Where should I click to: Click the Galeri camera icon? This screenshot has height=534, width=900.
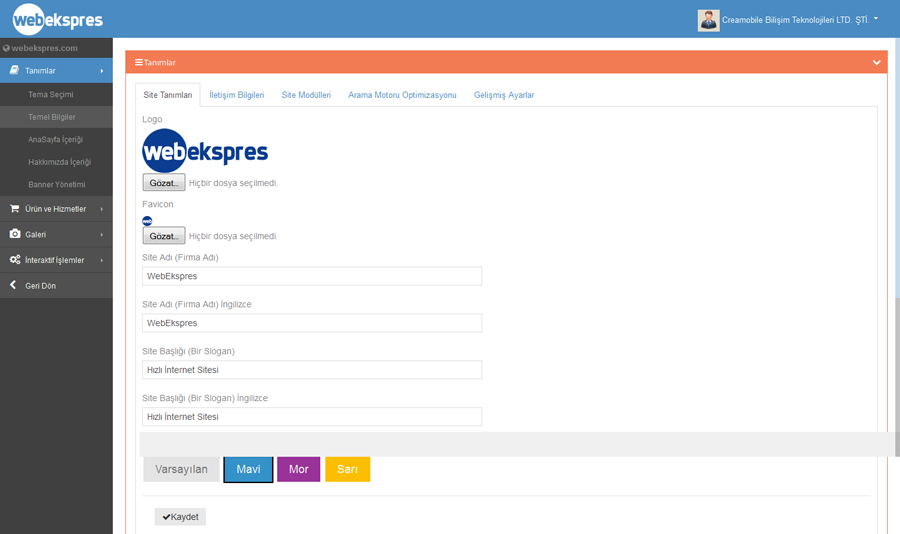click(14, 234)
